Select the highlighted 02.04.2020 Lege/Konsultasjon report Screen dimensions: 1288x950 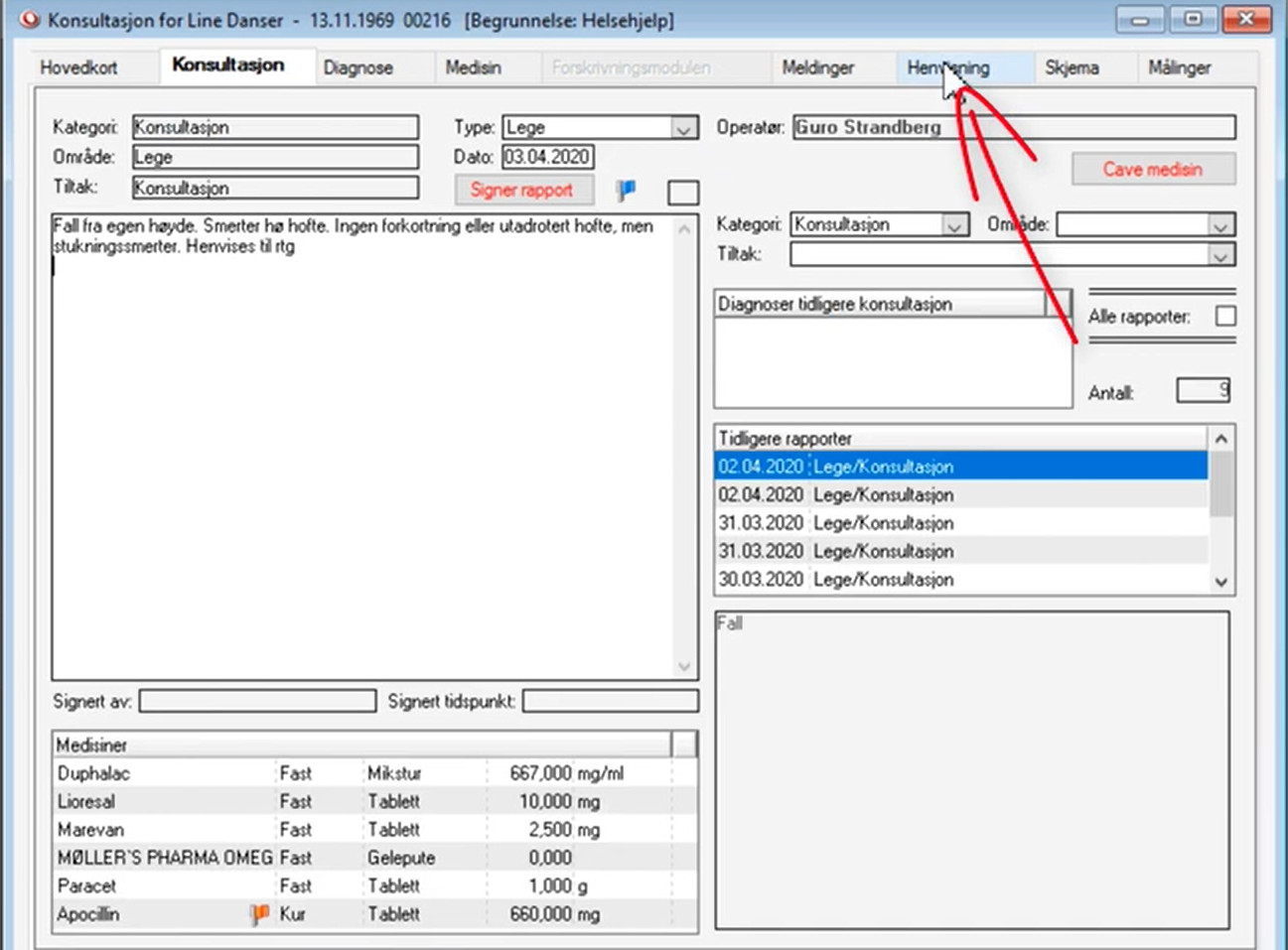coord(961,467)
